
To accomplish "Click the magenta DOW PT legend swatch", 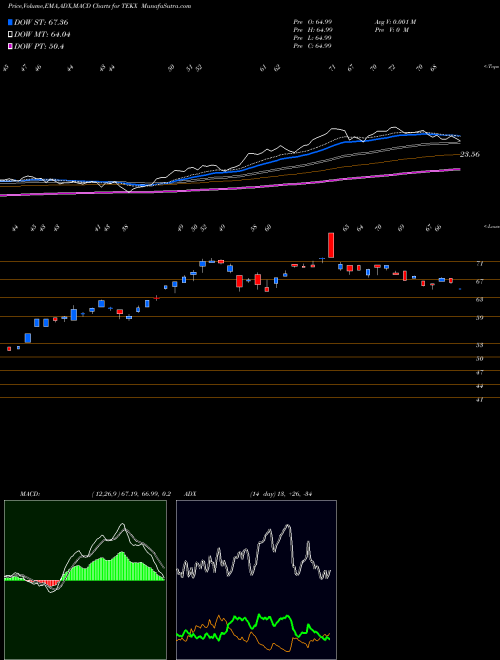I will tap(10, 46).
